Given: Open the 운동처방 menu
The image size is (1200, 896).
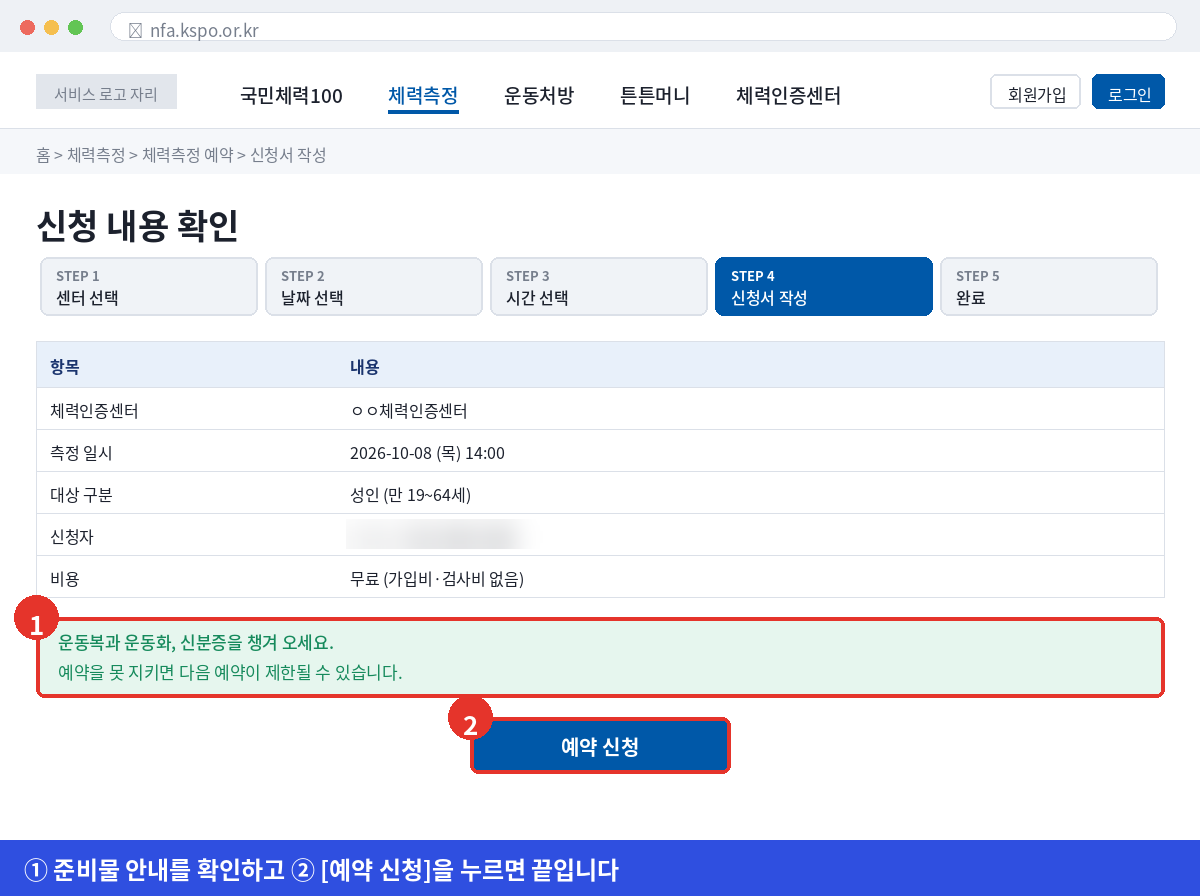Looking at the screenshot, I should pos(539,96).
